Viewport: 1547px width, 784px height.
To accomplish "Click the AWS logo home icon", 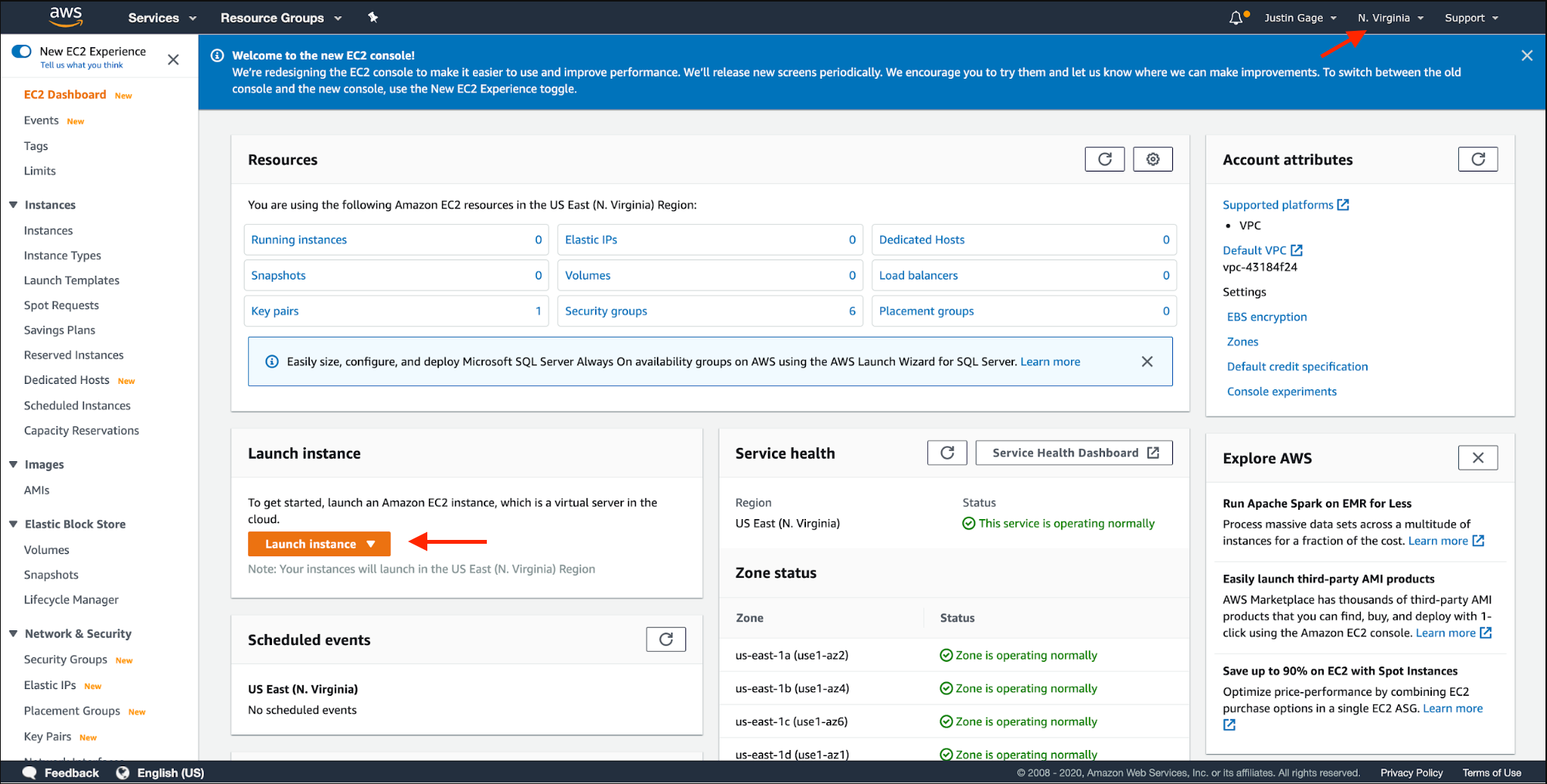I will point(66,16).
